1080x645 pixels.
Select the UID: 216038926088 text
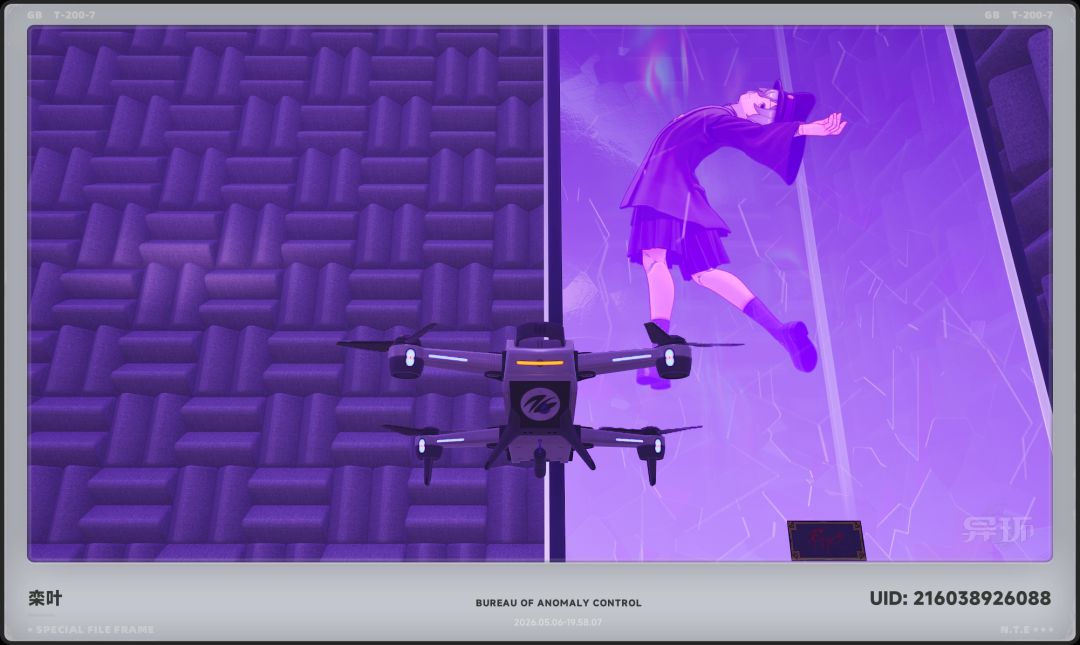(x=960, y=598)
